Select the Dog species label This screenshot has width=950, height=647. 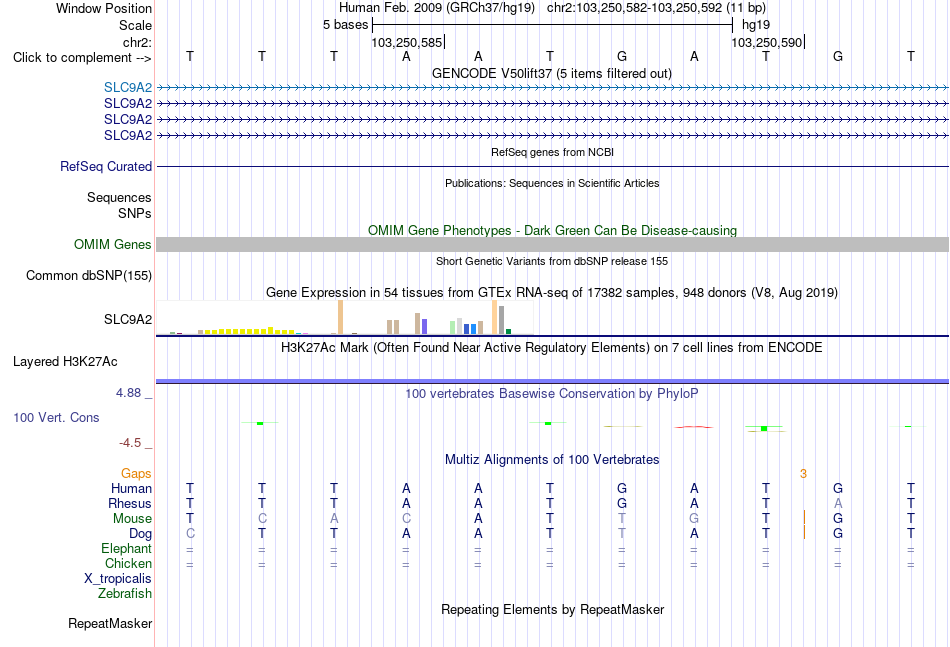[x=141, y=534]
